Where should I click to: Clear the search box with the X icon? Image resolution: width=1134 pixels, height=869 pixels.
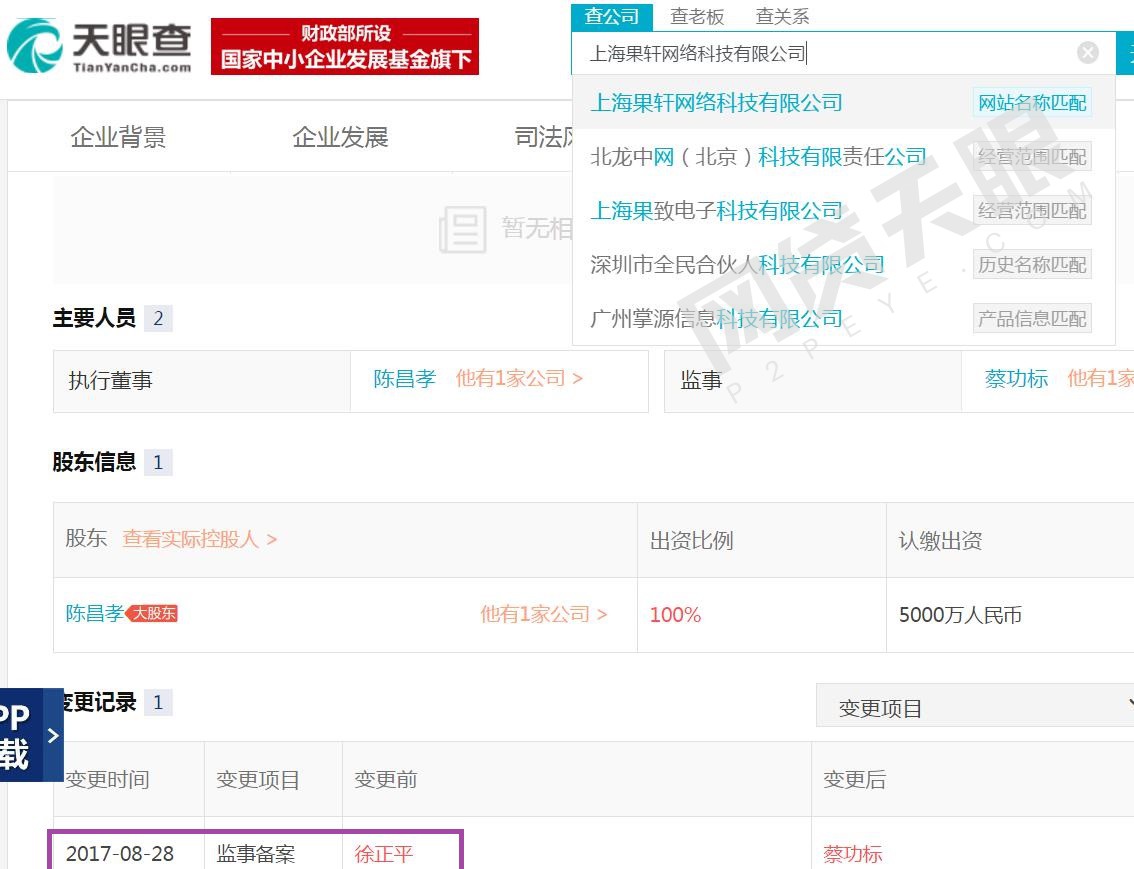point(1087,52)
